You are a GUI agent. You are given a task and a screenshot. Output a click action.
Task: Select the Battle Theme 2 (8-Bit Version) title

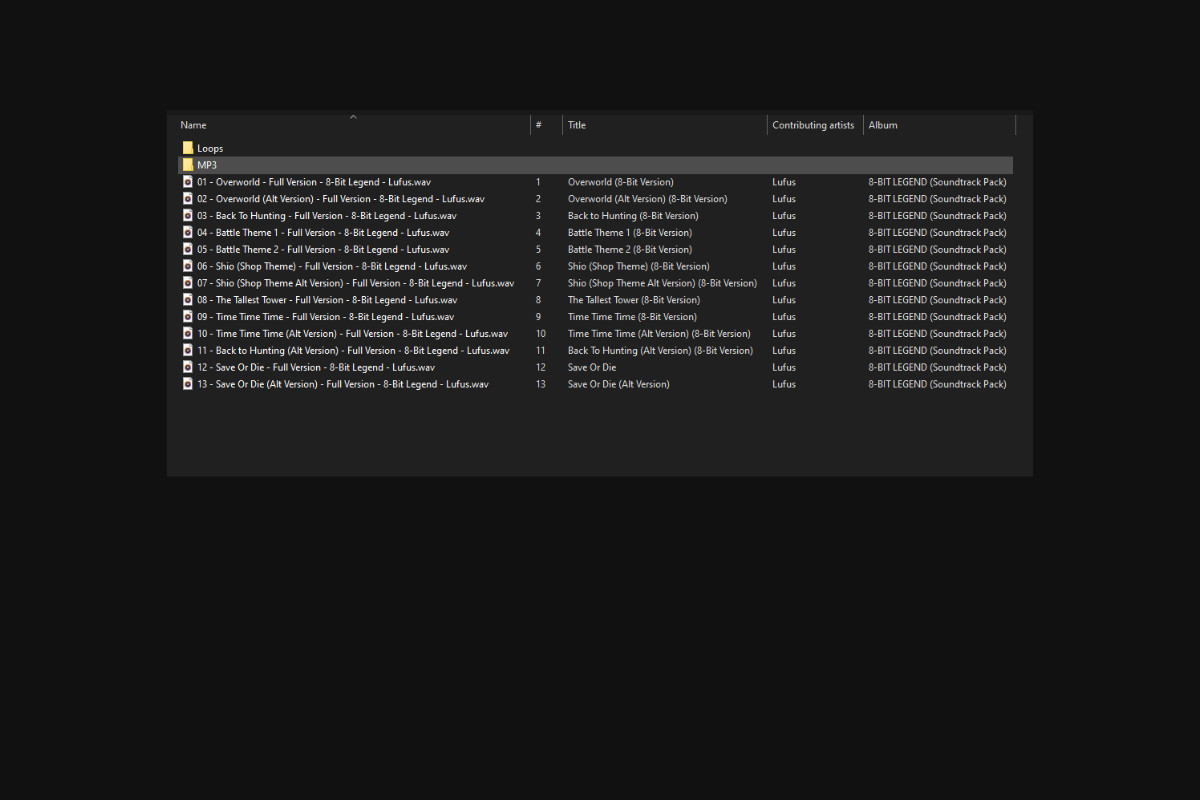click(x=629, y=250)
